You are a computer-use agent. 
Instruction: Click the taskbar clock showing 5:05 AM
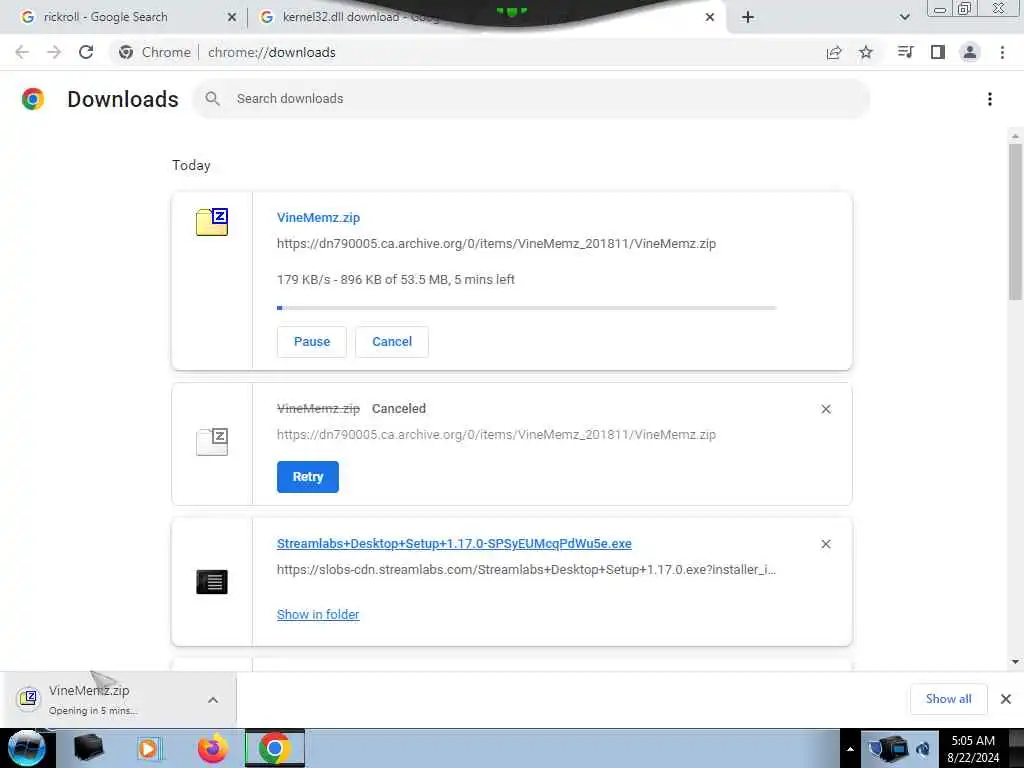(x=973, y=749)
